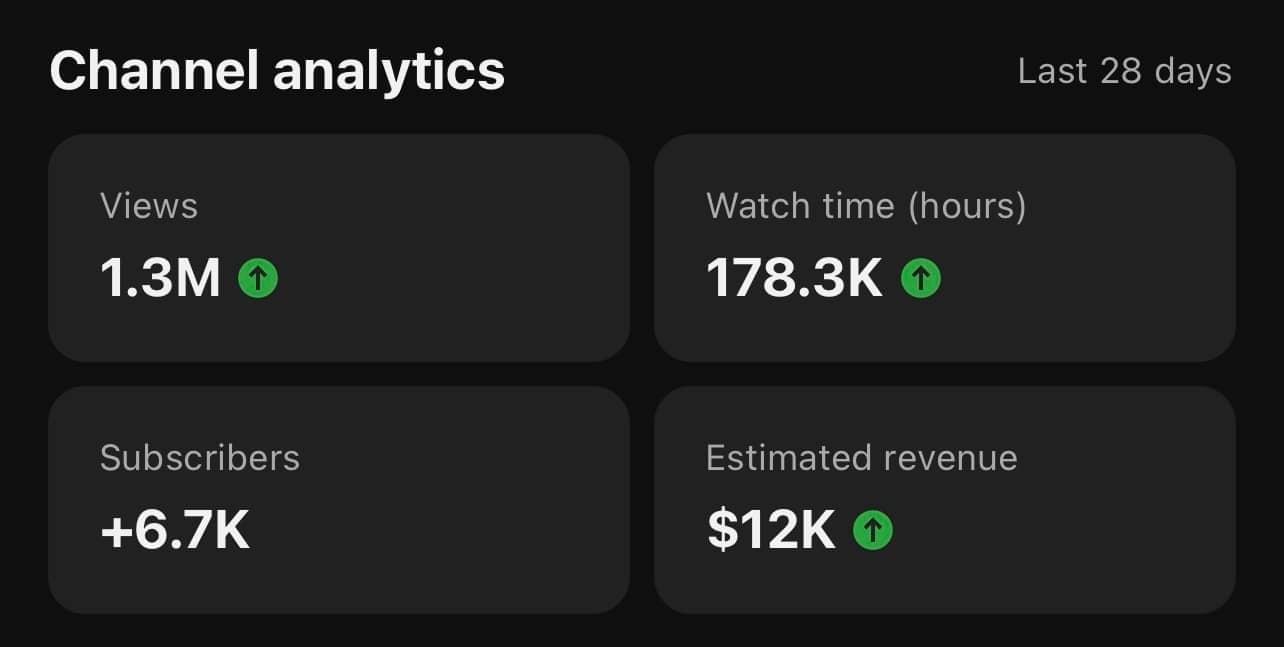Click the green up arrow beside Views
The width and height of the screenshot is (1284, 647).
click(x=258, y=279)
